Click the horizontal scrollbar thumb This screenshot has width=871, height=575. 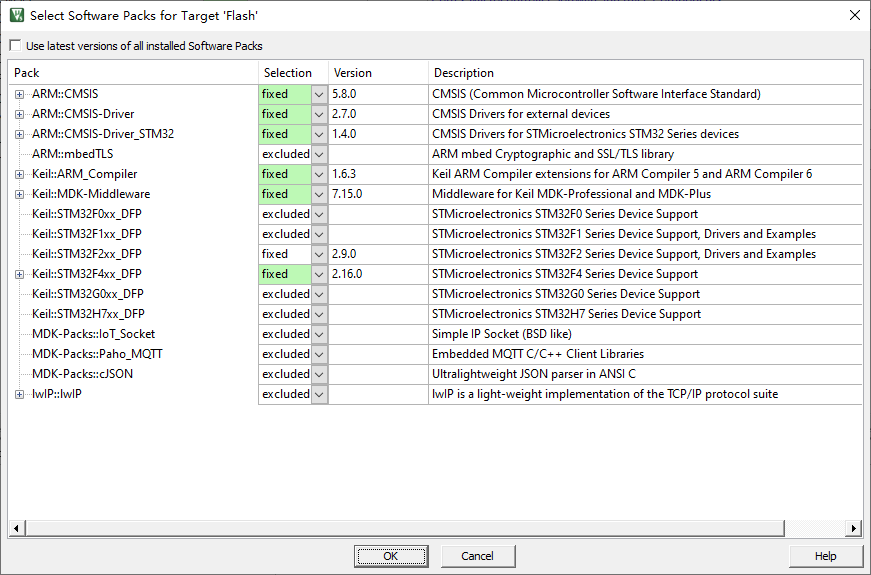[404, 528]
